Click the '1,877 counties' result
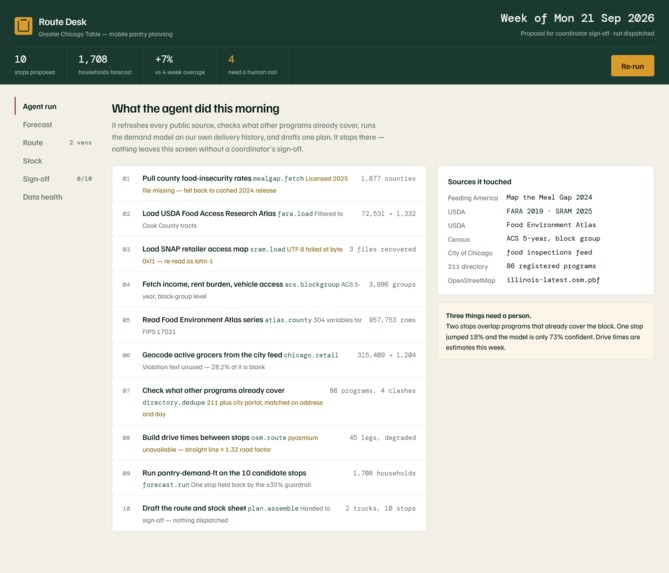This screenshot has width=669, height=573. click(388, 179)
